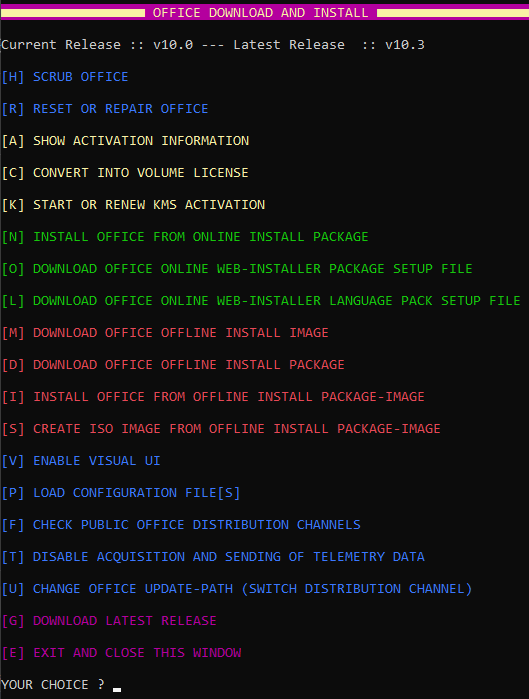
Task: Choose INSTALL OFFICE FROM ONLINE INSTALL PACKAGE
Action: 185,237
